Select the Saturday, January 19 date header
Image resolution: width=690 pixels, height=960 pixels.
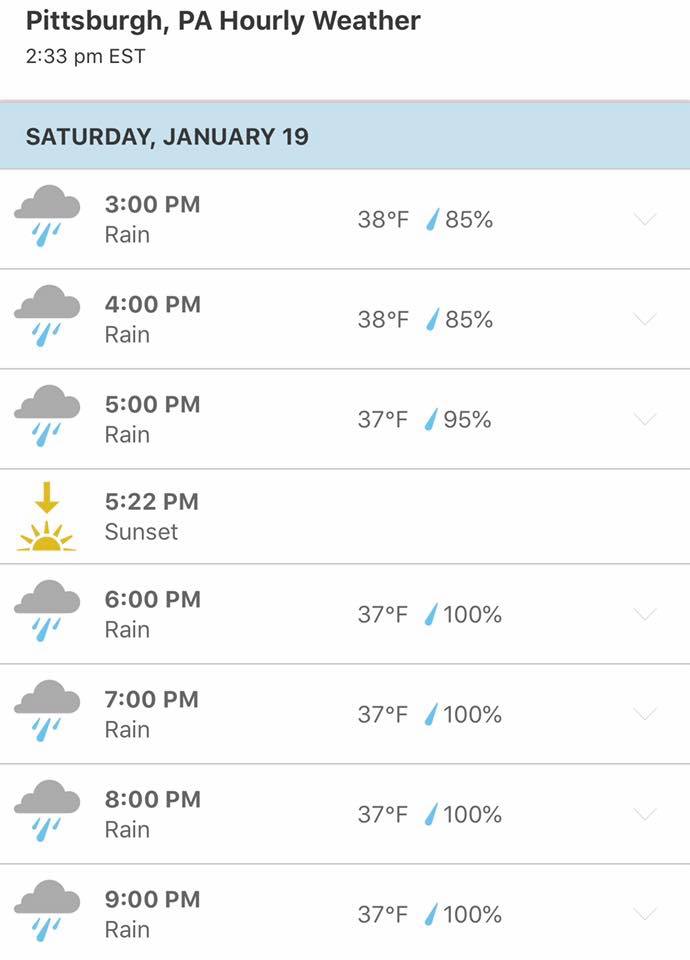click(x=167, y=137)
